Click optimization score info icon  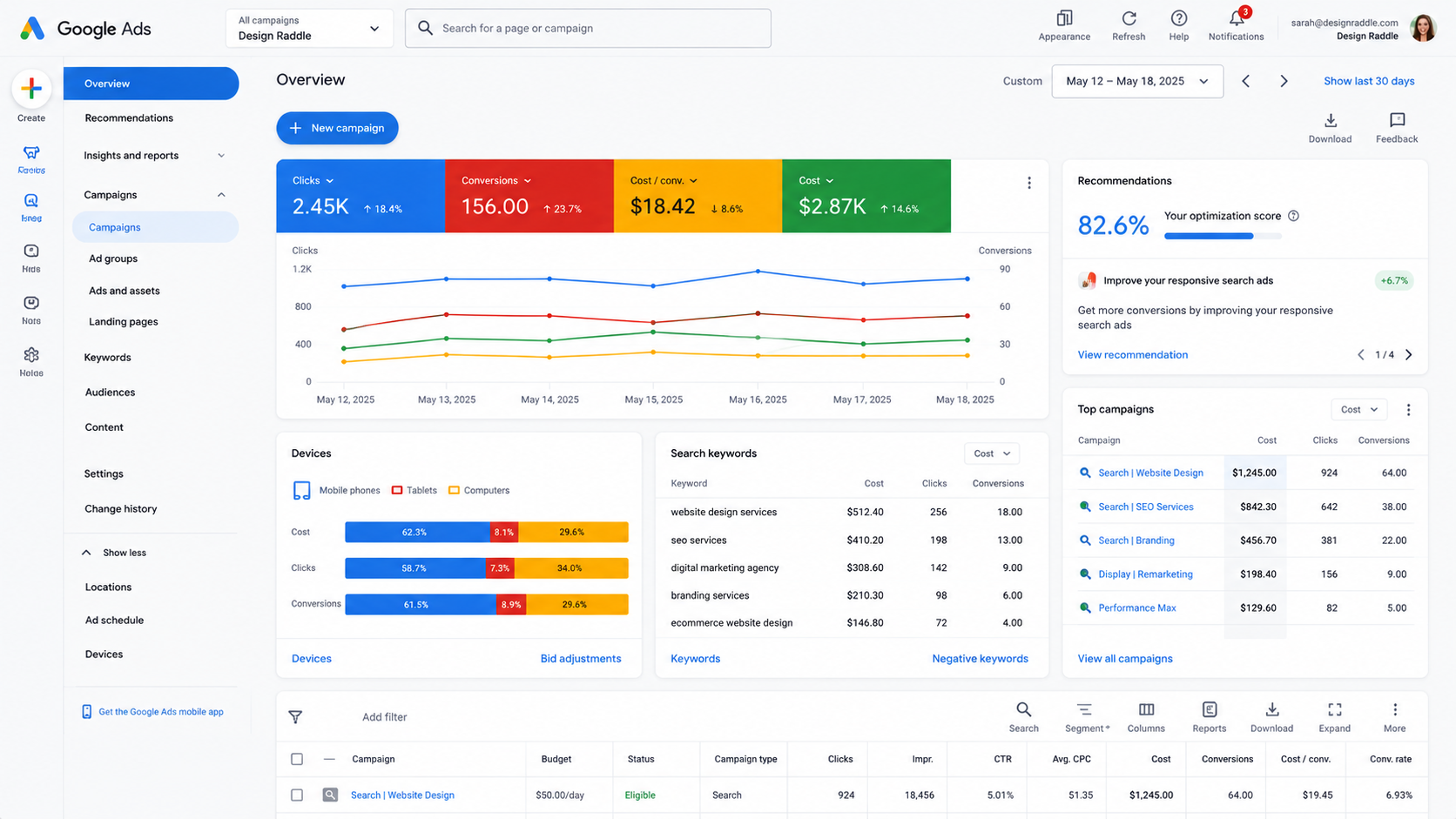click(1293, 216)
